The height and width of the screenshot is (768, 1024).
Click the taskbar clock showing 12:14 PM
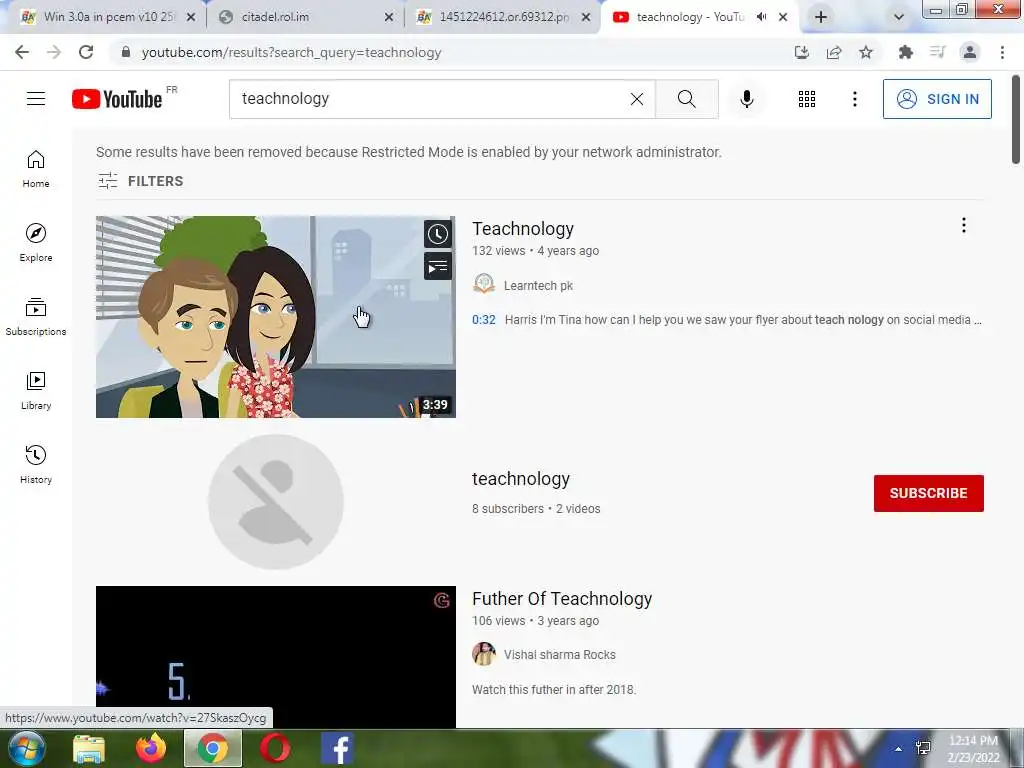pos(973,749)
